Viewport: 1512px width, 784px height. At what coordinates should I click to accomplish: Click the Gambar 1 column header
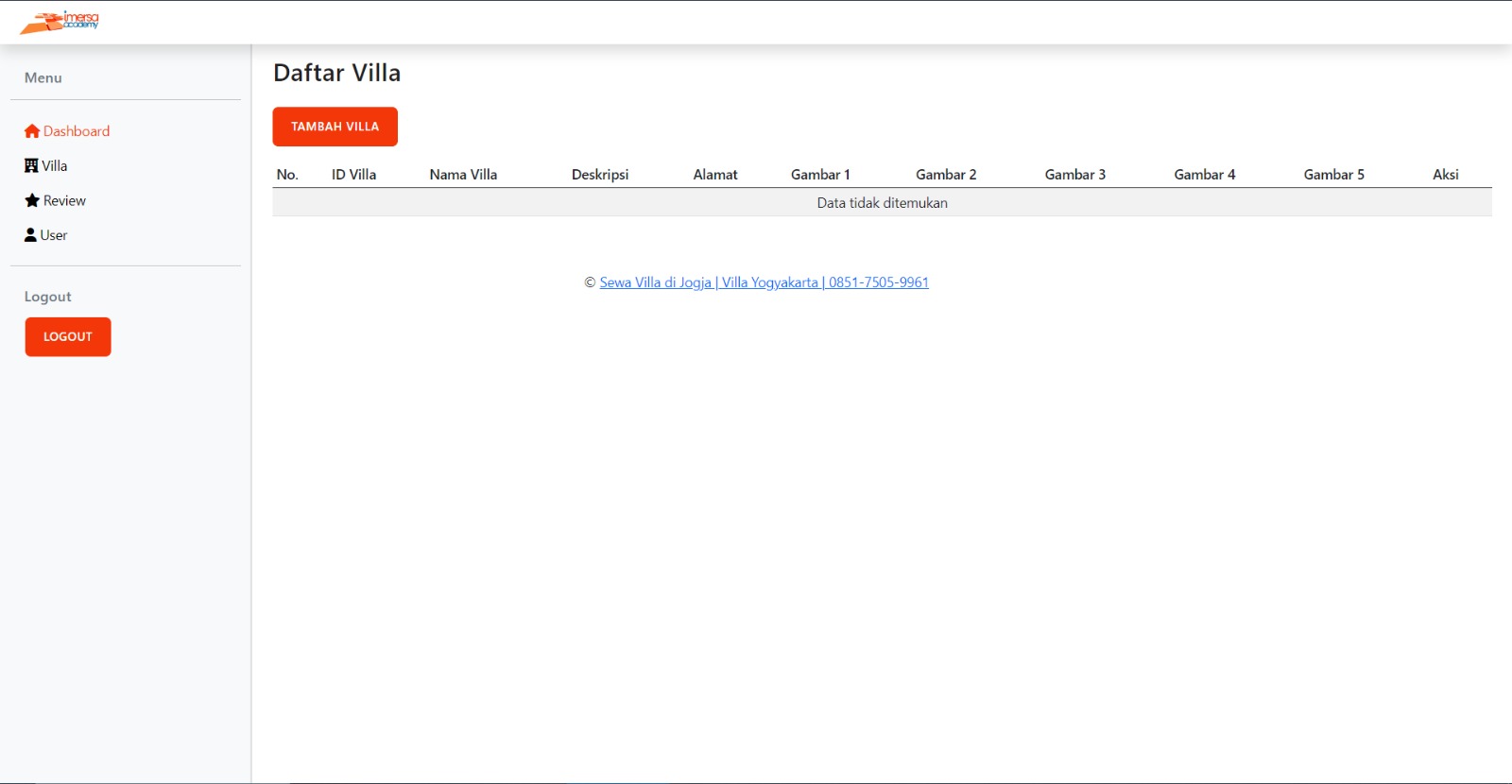[820, 175]
